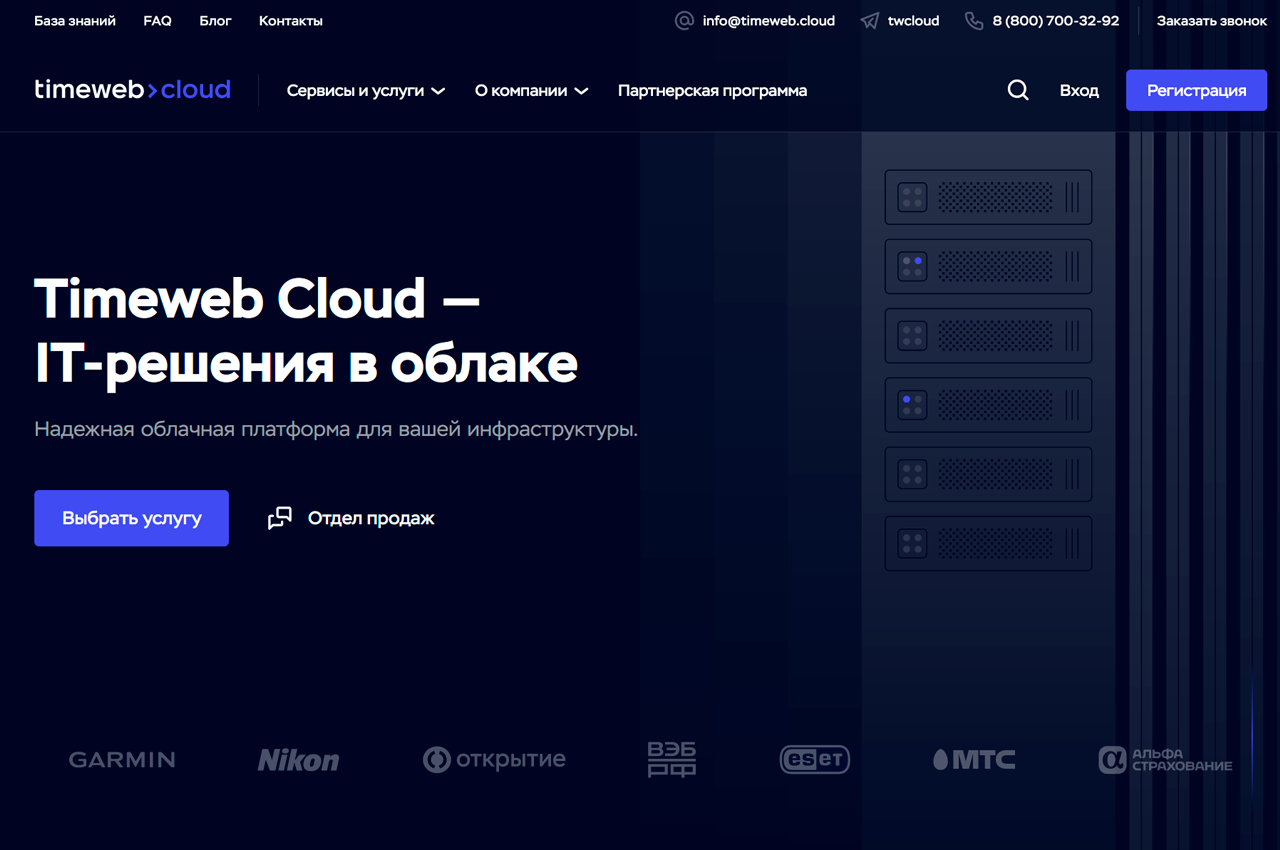The image size is (1280, 850).
Task: Click the email at-sign icon
Action: [684, 21]
